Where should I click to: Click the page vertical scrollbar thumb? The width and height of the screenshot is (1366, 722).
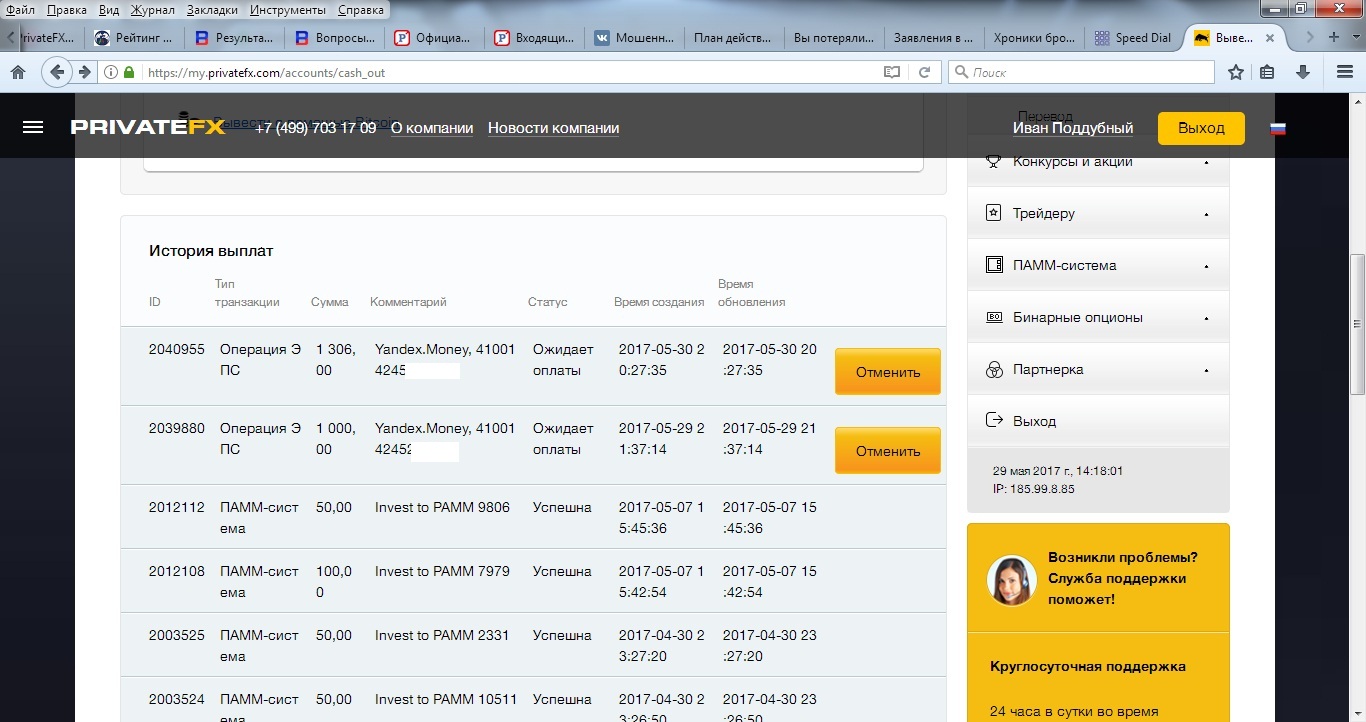point(1357,325)
